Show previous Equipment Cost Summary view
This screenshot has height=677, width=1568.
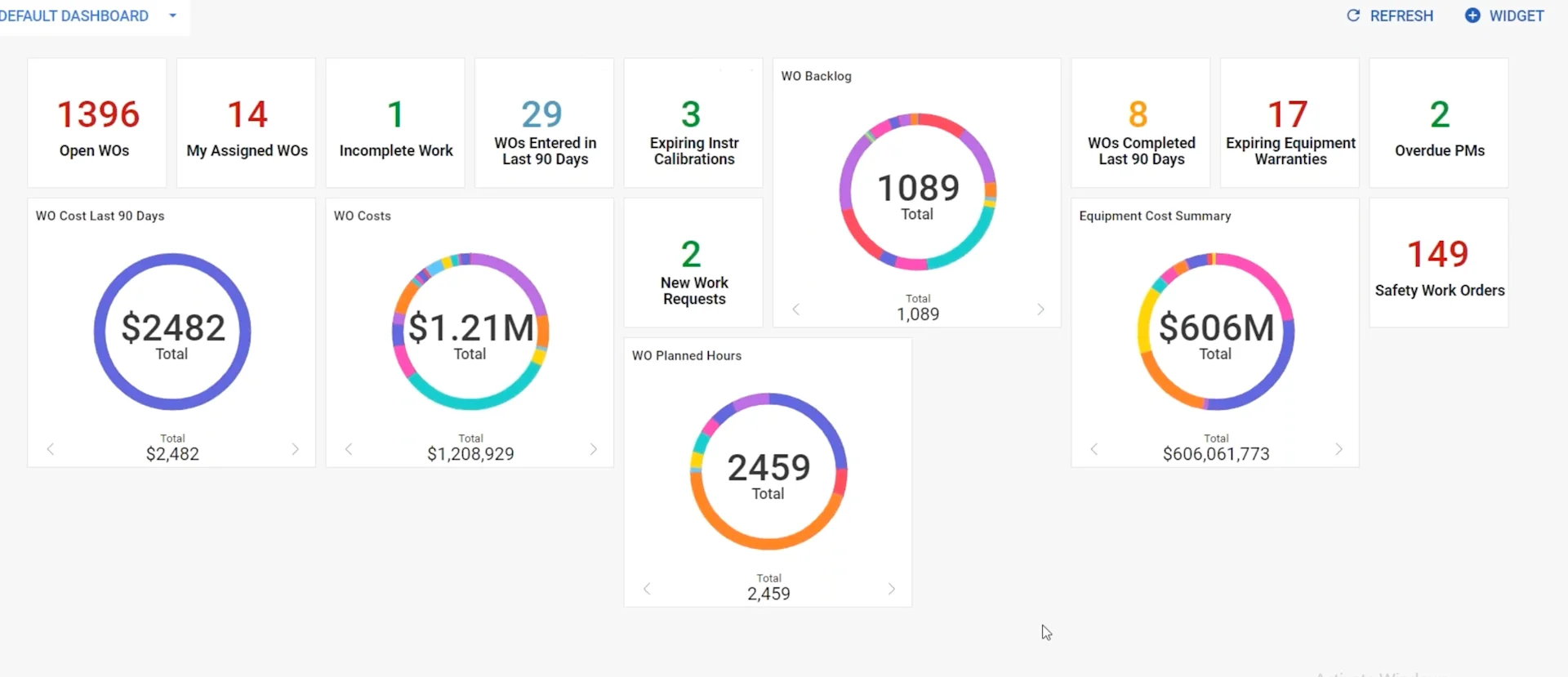(x=1094, y=449)
